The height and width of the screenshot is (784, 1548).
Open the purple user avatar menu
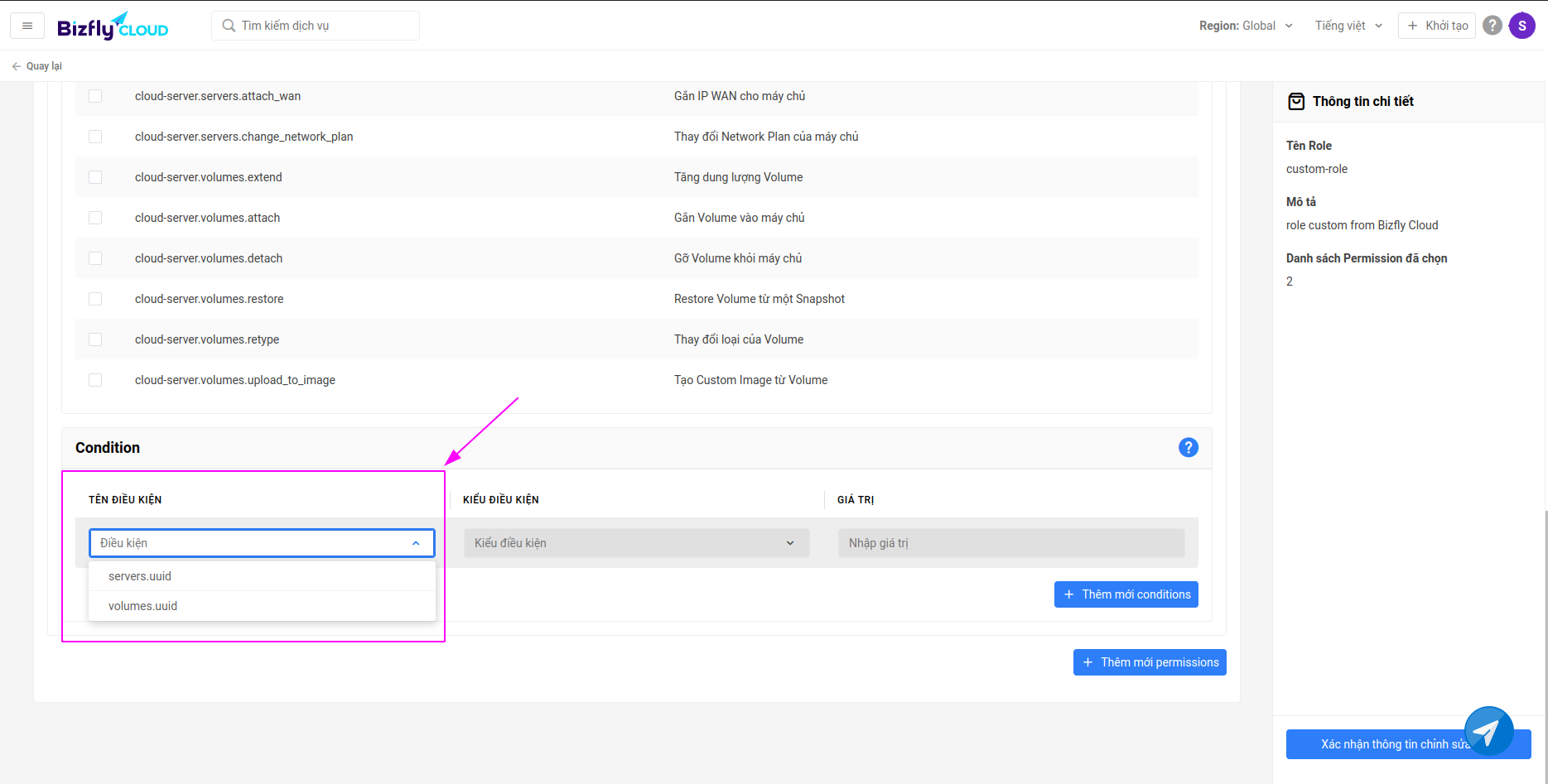pos(1521,26)
